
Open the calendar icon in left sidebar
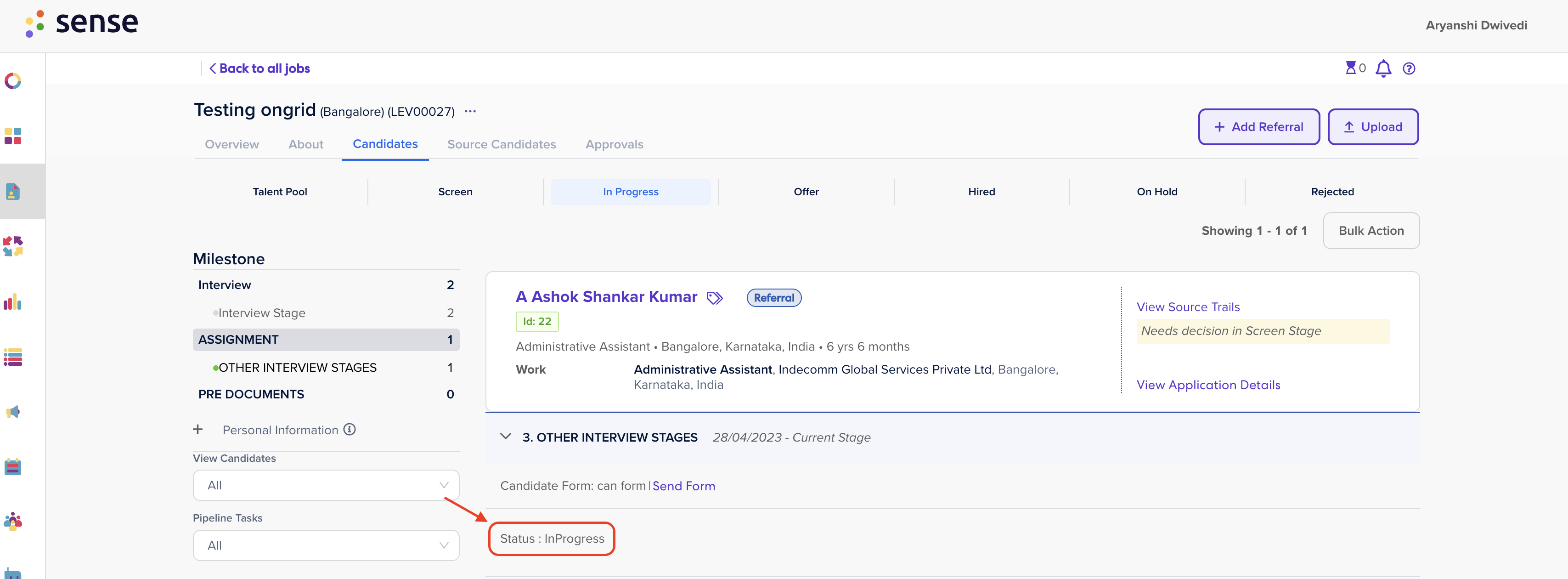(x=13, y=466)
